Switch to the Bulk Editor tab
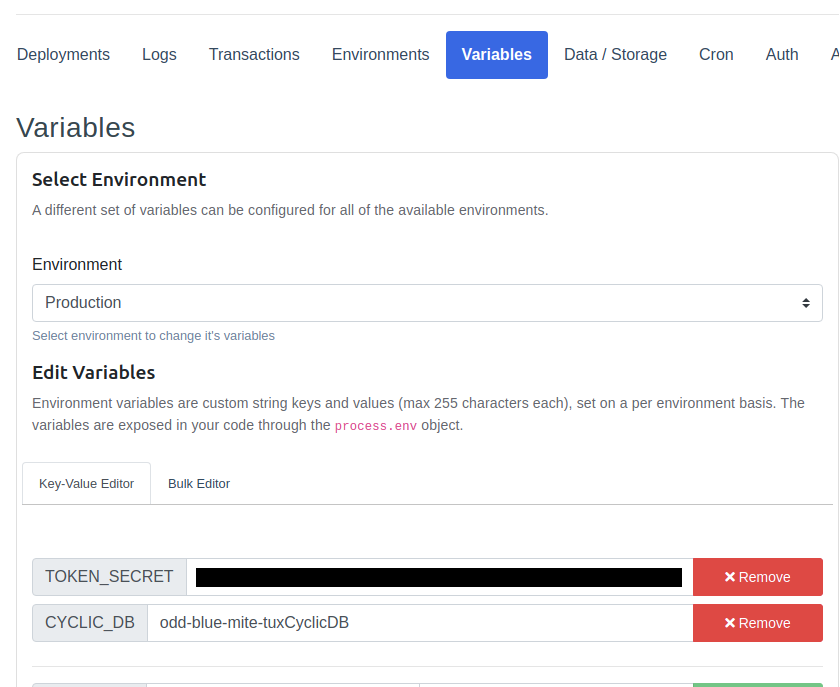Viewport: 840px width, 687px height. 199,483
